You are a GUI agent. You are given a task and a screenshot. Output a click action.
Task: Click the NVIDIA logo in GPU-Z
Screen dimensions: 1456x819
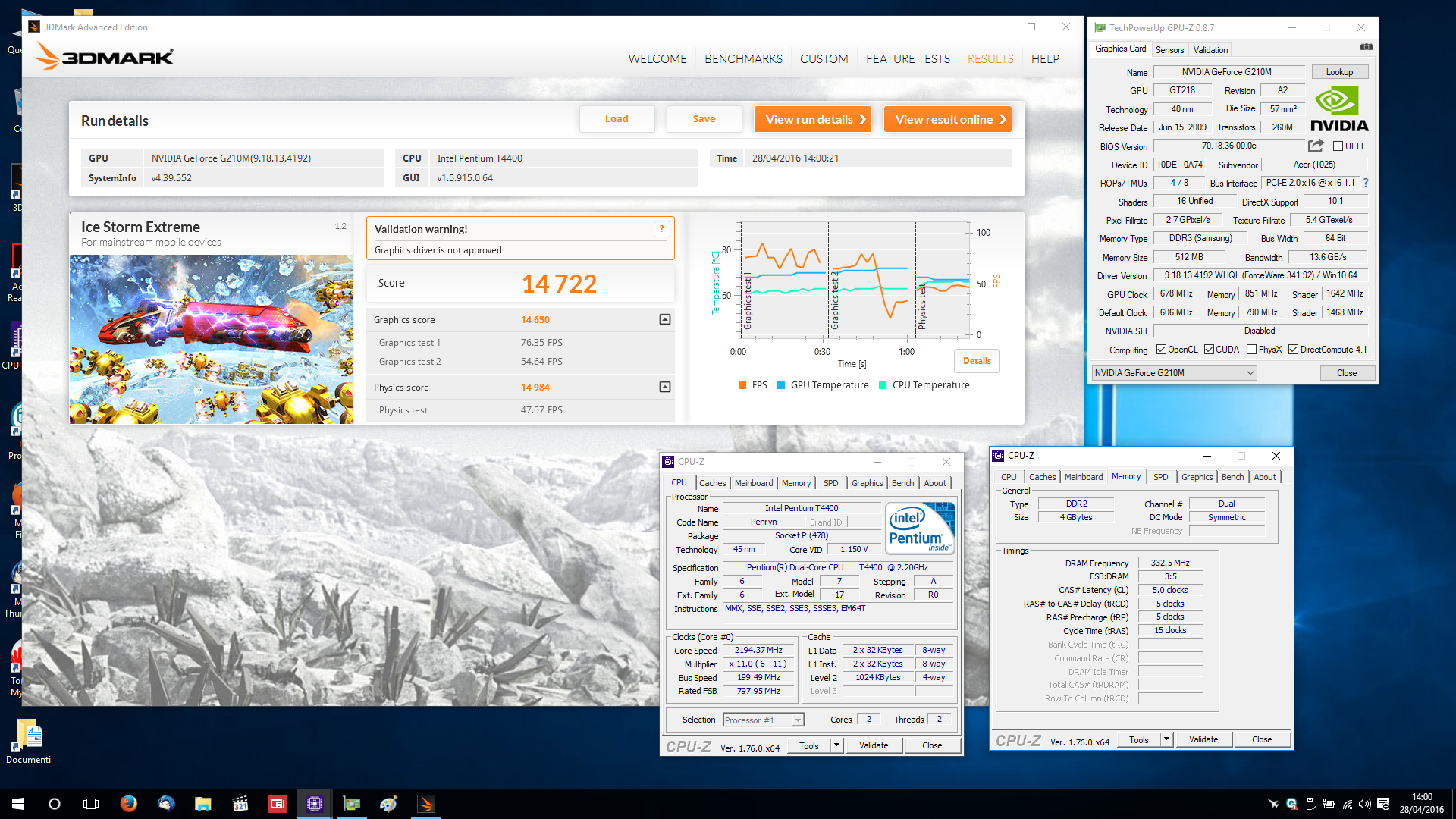tap(1339, 109)
